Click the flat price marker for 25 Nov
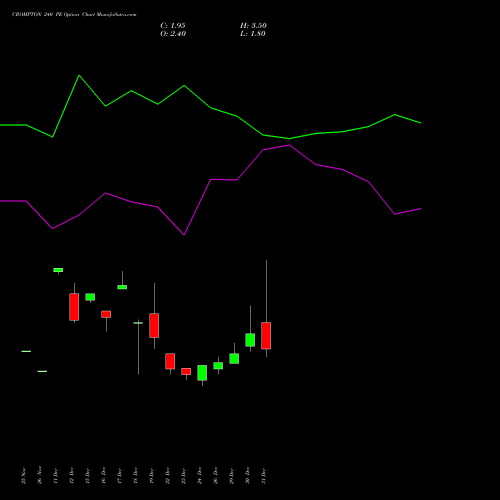 [26, 351]
